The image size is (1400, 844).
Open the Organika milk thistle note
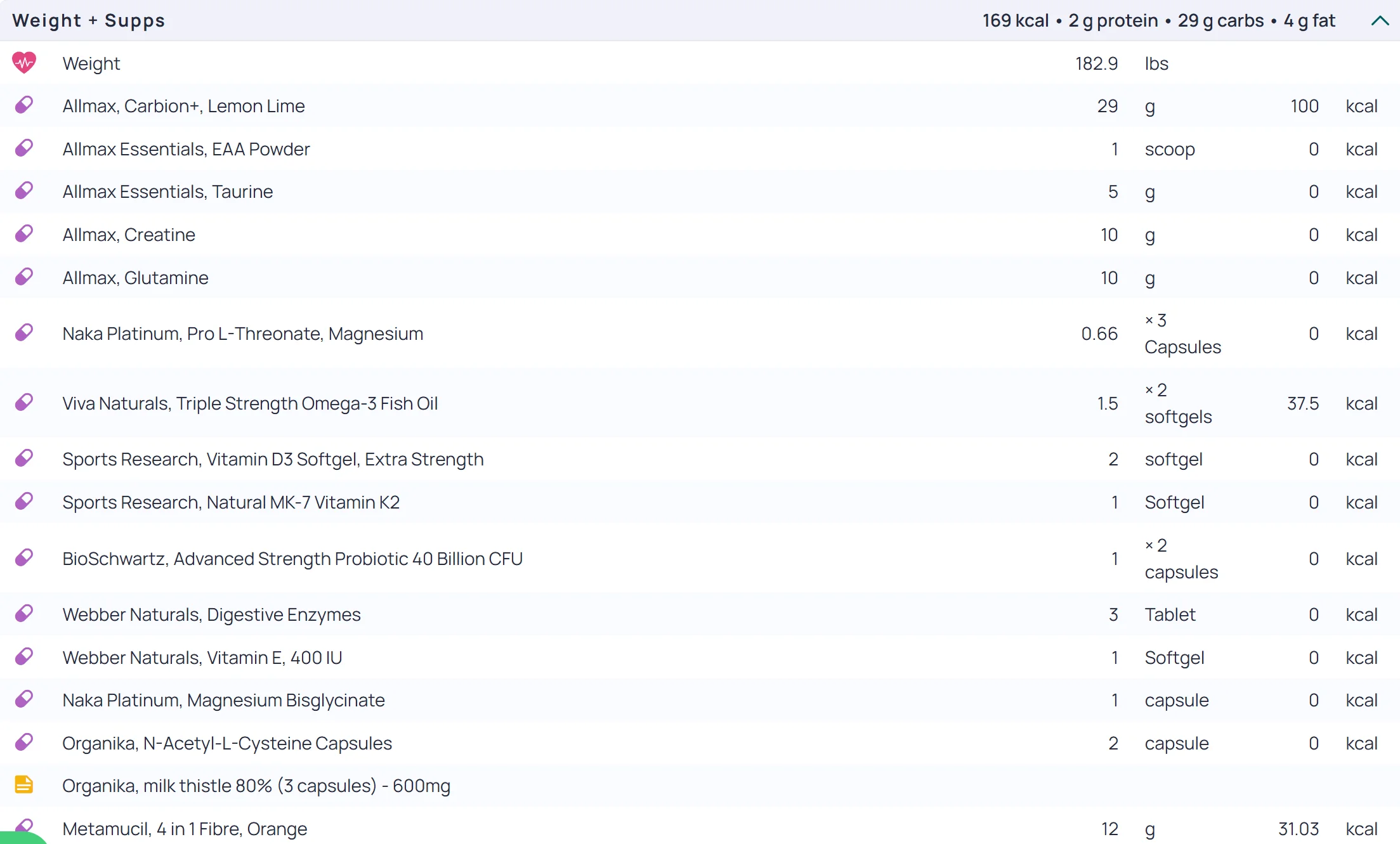tap(256, 786)
